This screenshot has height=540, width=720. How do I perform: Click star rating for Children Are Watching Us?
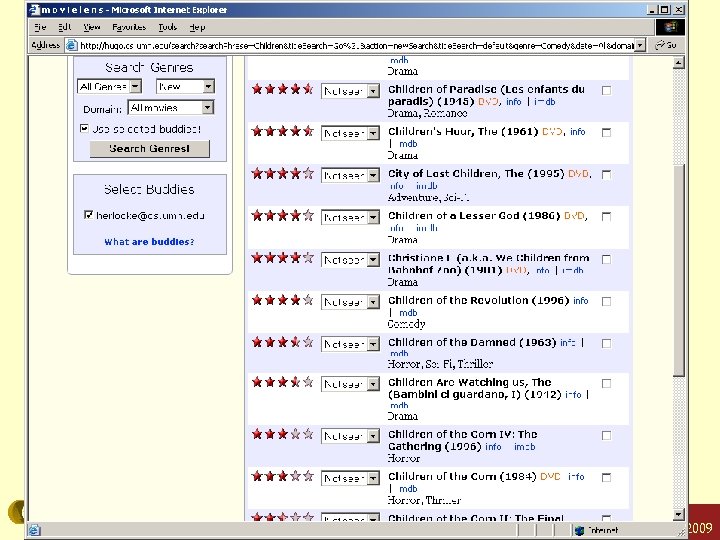[x=282, y=382]
